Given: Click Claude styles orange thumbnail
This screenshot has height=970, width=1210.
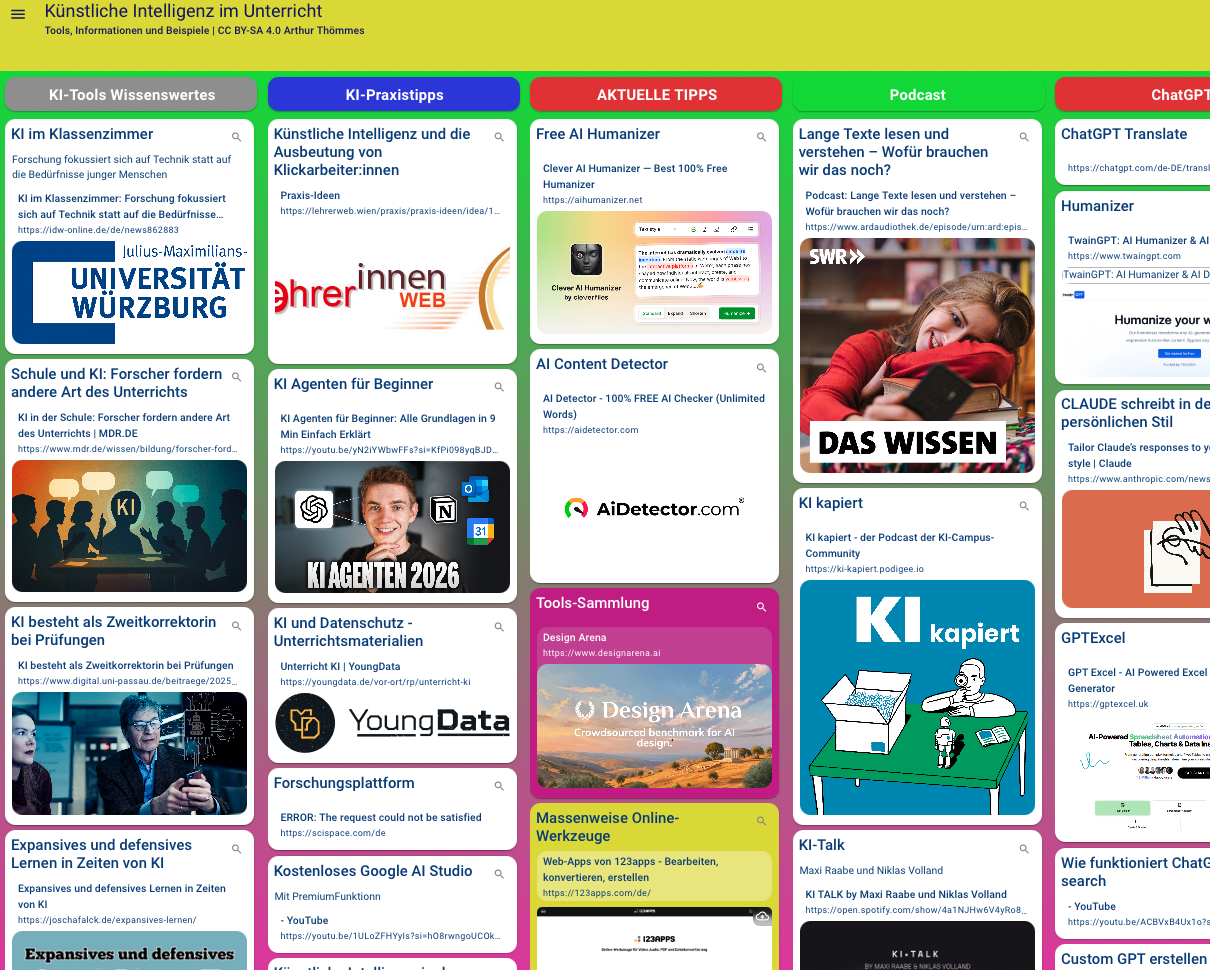Looking at the screenshot, I should 1136,549.
